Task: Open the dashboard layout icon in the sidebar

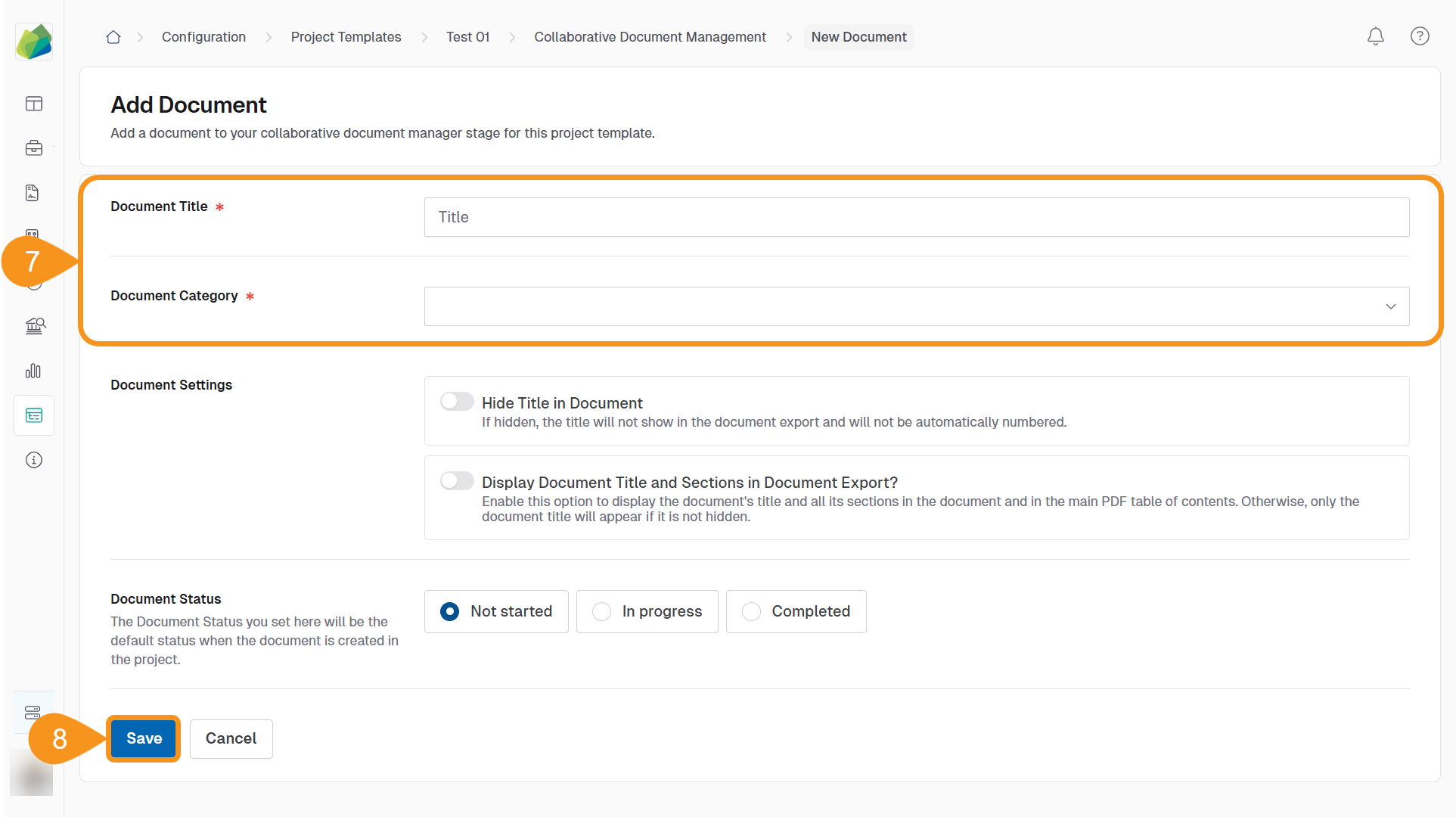Action: pyautogui.click(x=34, y=104)
